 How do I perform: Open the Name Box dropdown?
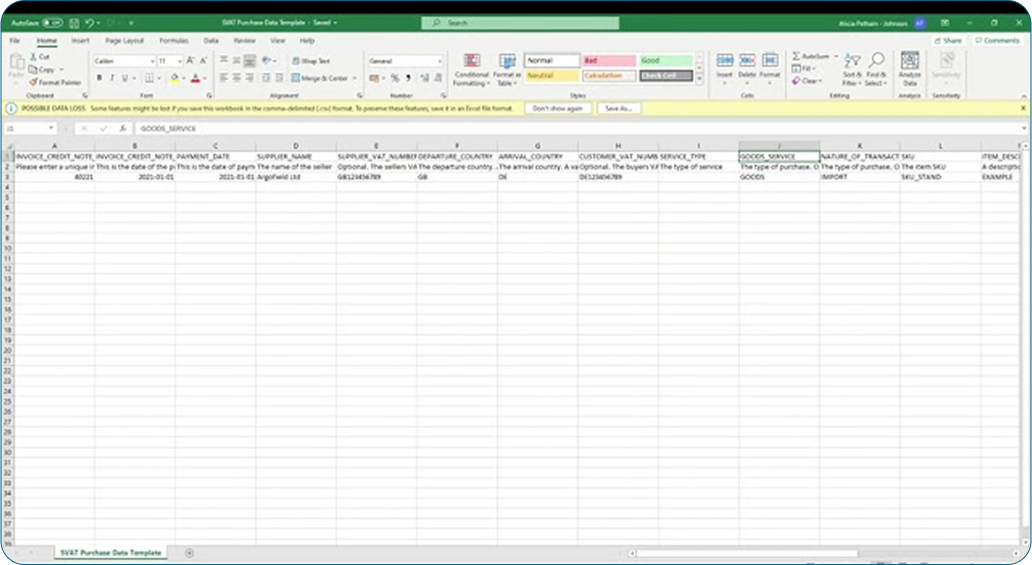tap(51, 128)
